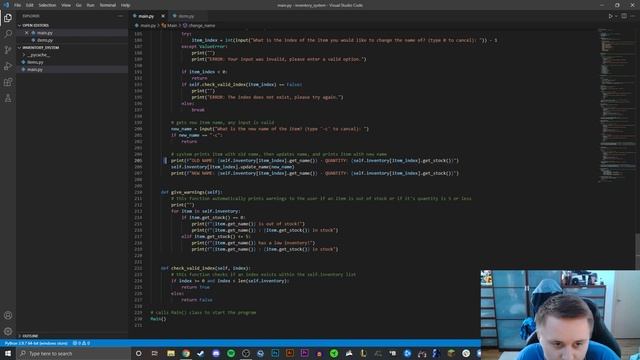Open items.py in the project tree
Image resolution: width=640 pixels, height=360 pixels.
tap(35, 62)
